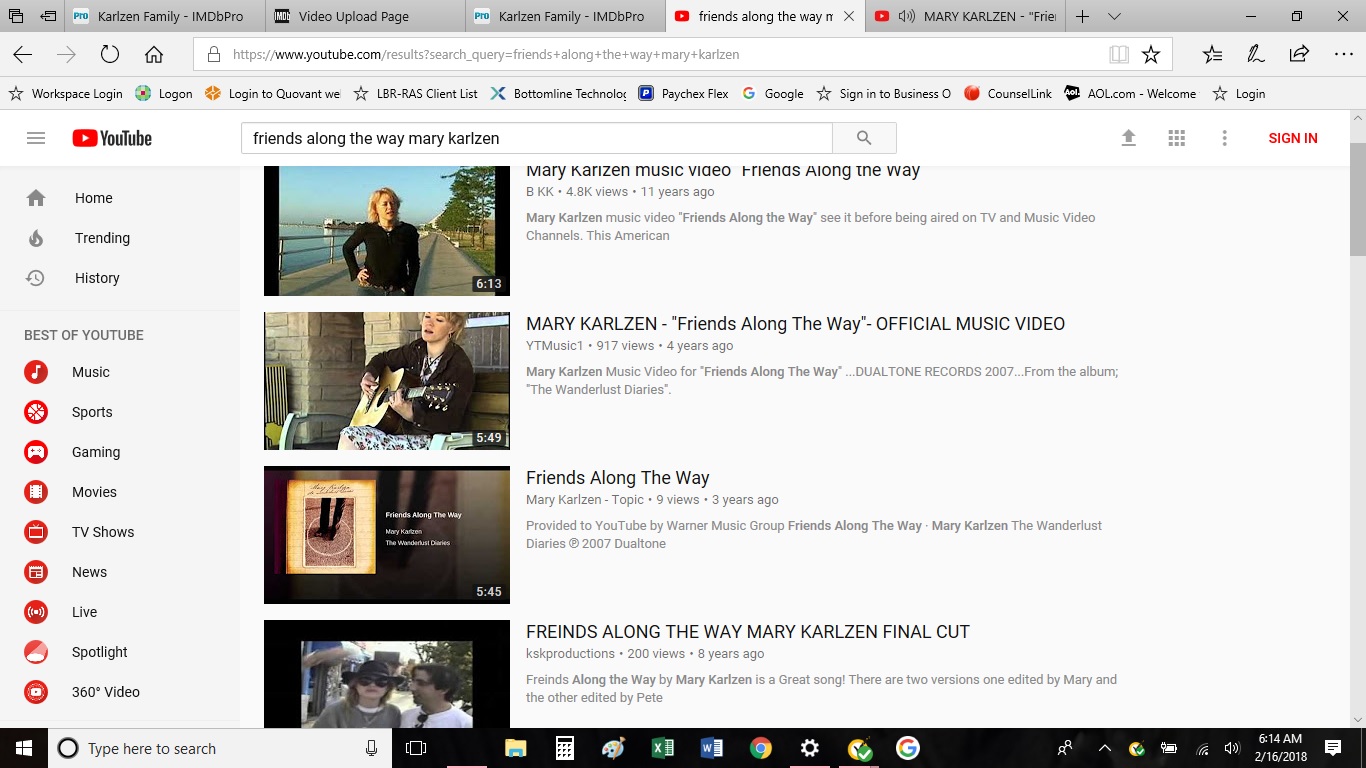
Task: Switch to the Video Upload Page tab
Action: pyautogui.click(x=365, y=16)
